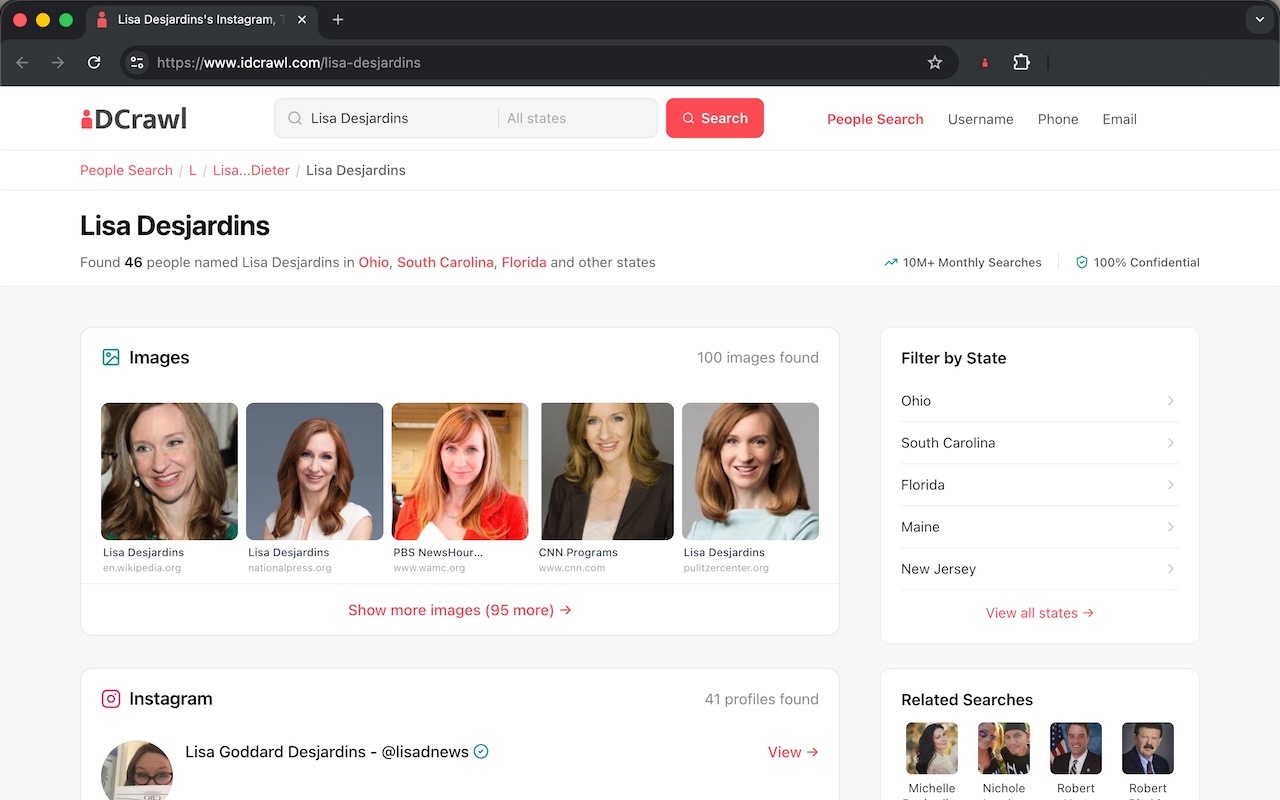Image resolution: width=1280 pixels, height=800 pixels.
Task: Open the pulitzercenter.org image thumbnail
Action: pyautogui.click(x=751, y=471)
